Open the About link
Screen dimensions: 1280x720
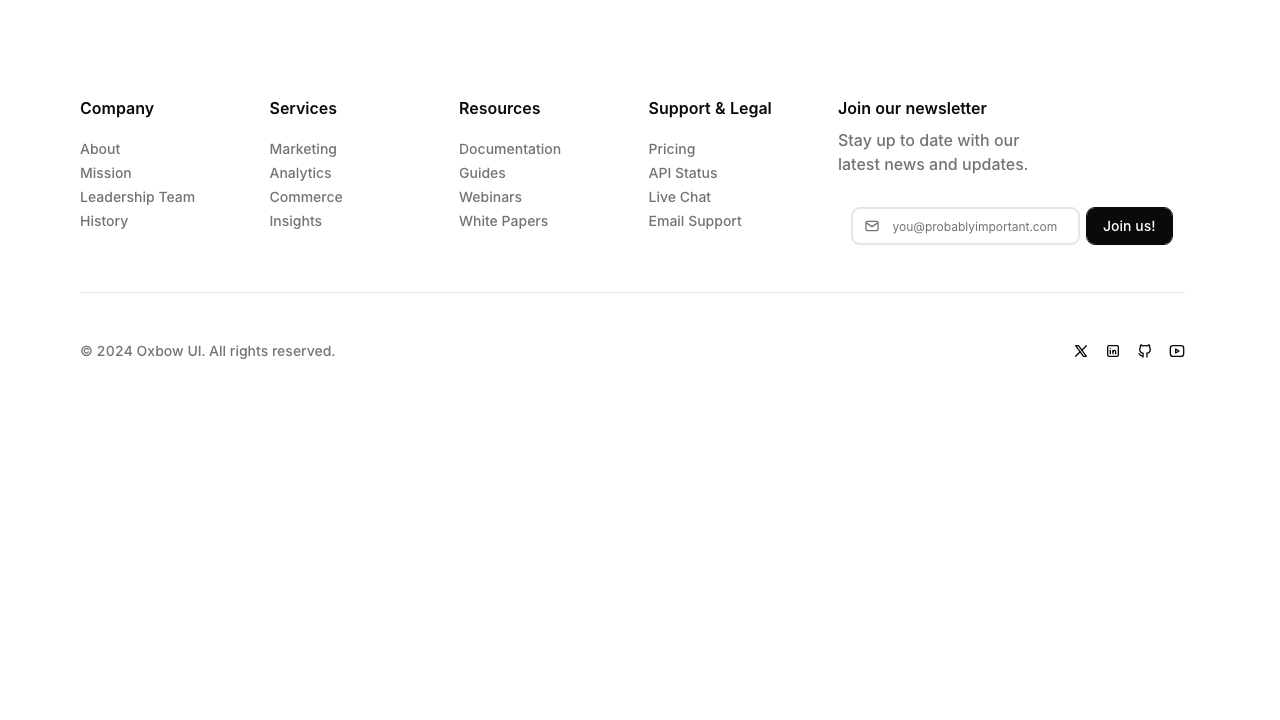point(100,149)
